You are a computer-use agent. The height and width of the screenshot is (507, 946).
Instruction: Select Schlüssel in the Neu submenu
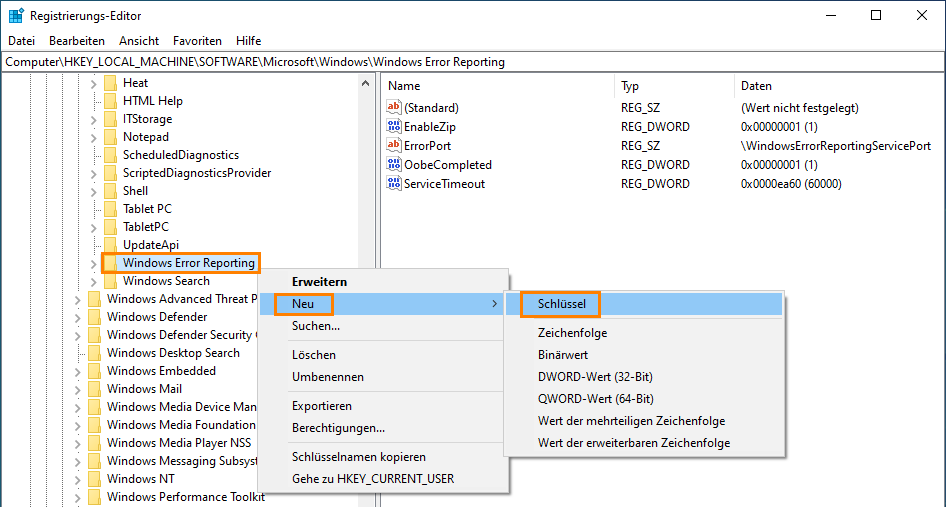pos(644,304)
